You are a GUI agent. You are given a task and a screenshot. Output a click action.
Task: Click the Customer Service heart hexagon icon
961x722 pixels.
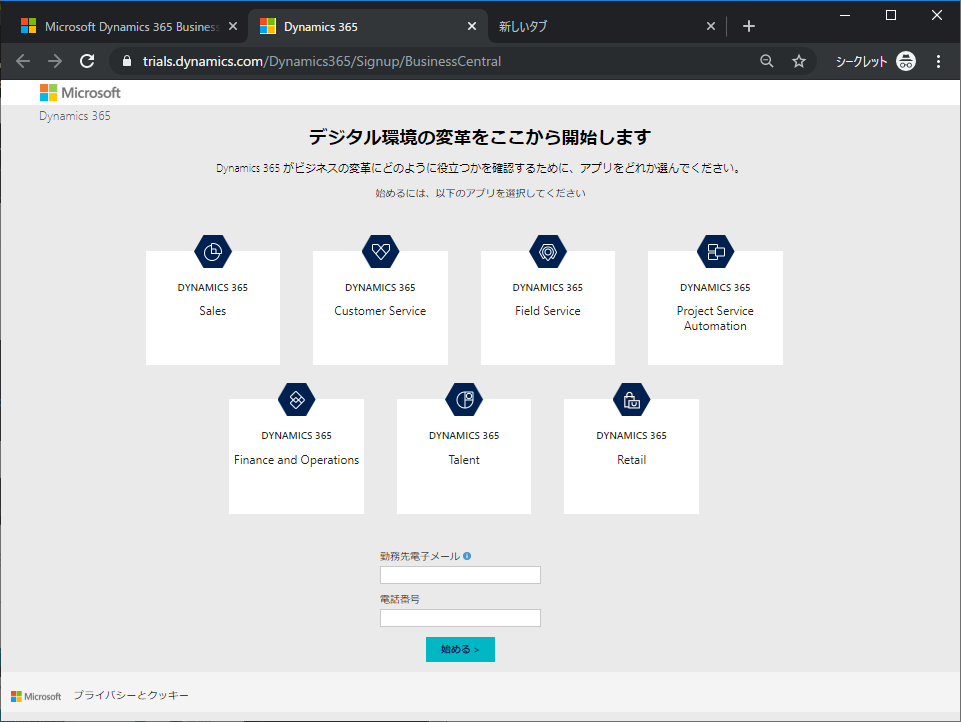[x=381, y=251]
